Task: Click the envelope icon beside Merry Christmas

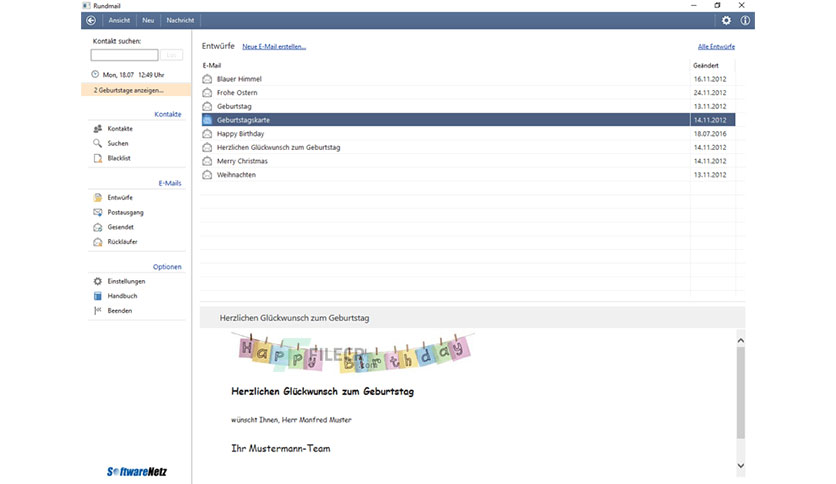Action: click(x=207, y=161)
